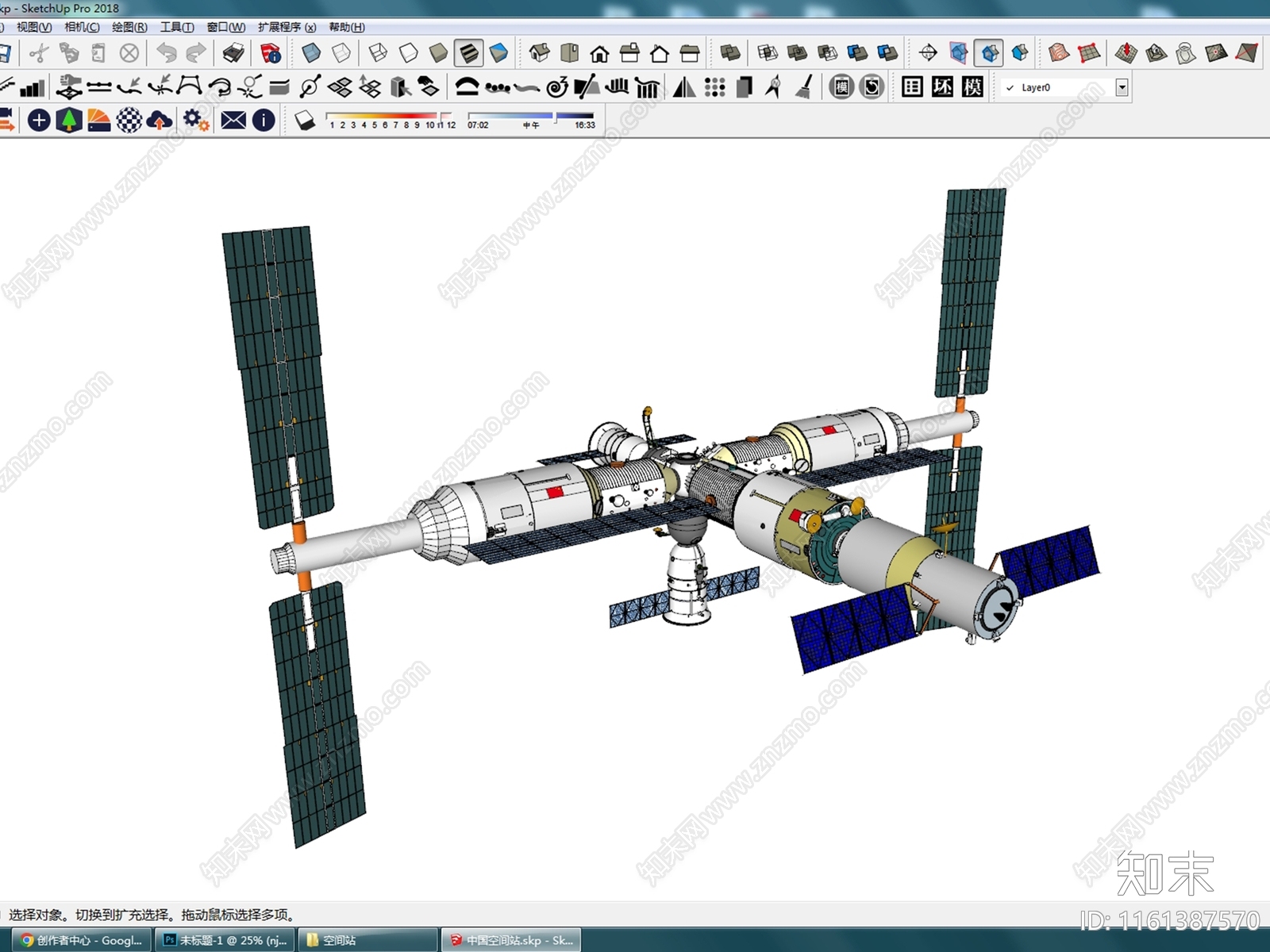The width and height of the screenshot is (1270, 952).
Task: Select the Flip Edge sandbox tool
Action: tap(1247, 54)
